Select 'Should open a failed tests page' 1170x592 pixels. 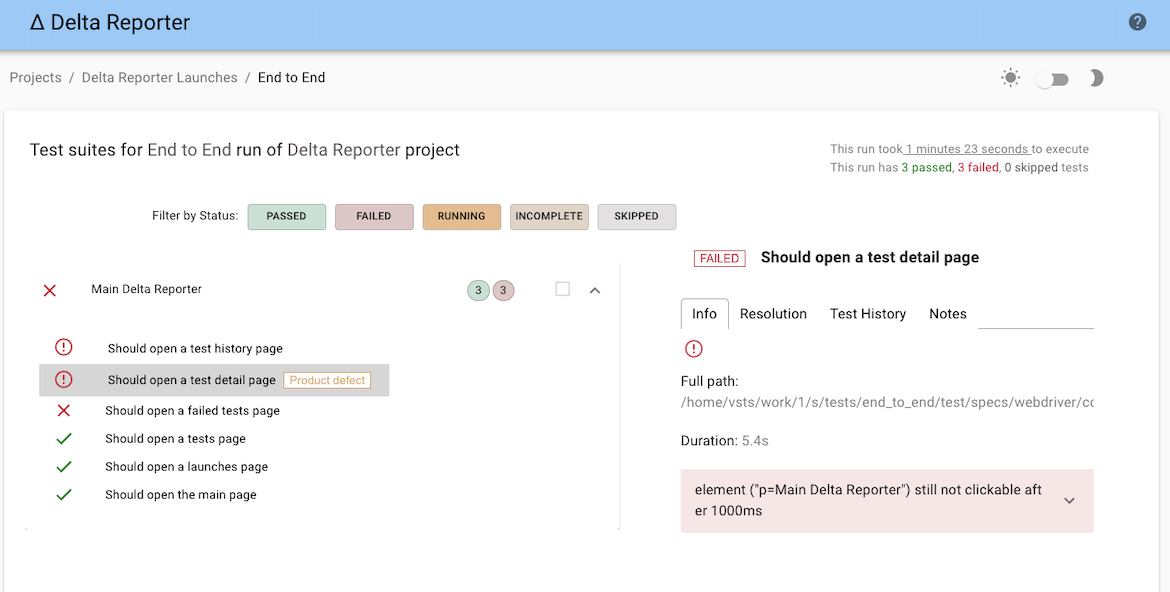pos(193,411)
